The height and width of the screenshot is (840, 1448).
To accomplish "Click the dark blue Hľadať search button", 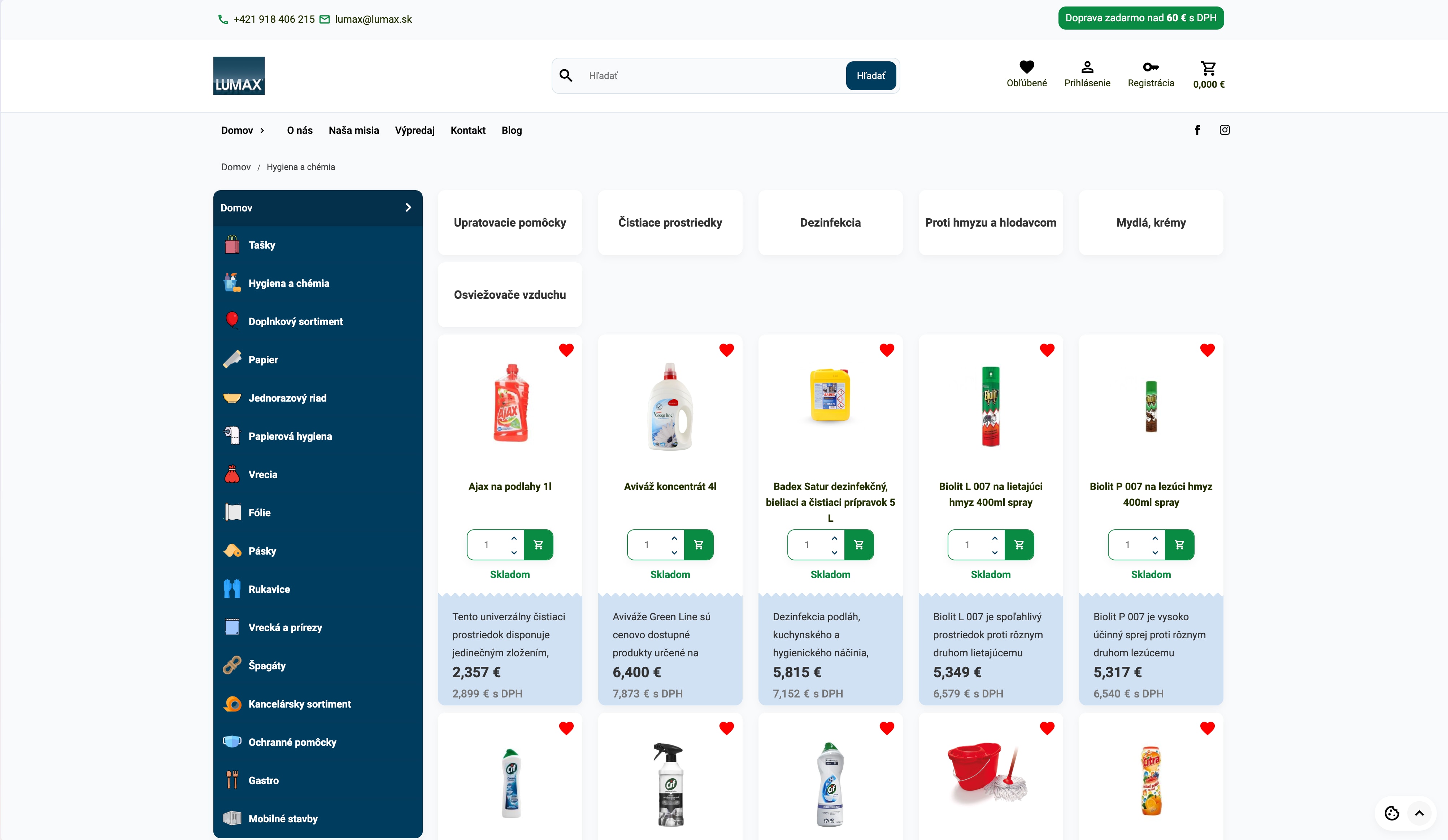I will pyautogui.click(x=870, y=76).
